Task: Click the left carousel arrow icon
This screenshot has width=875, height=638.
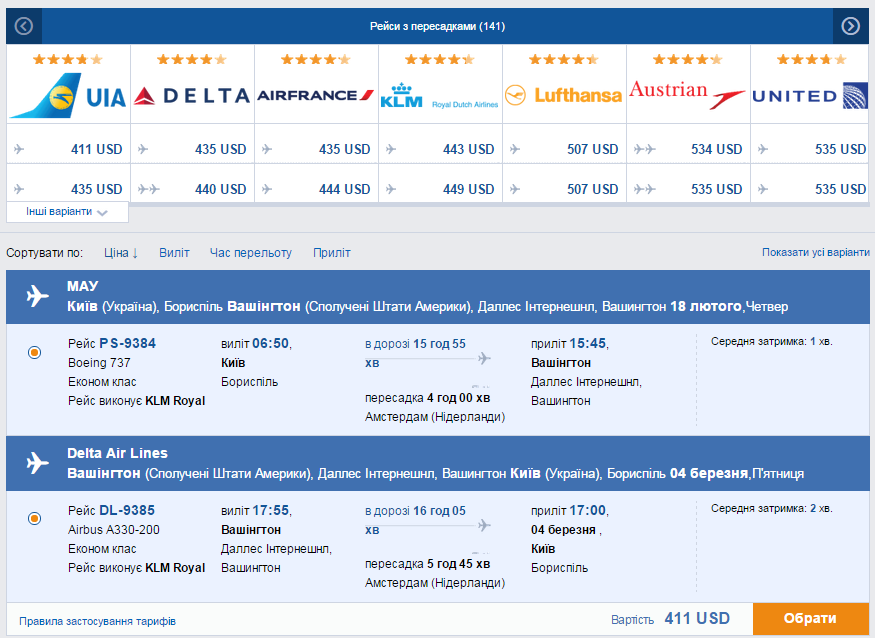Action: tap(23, 26)
